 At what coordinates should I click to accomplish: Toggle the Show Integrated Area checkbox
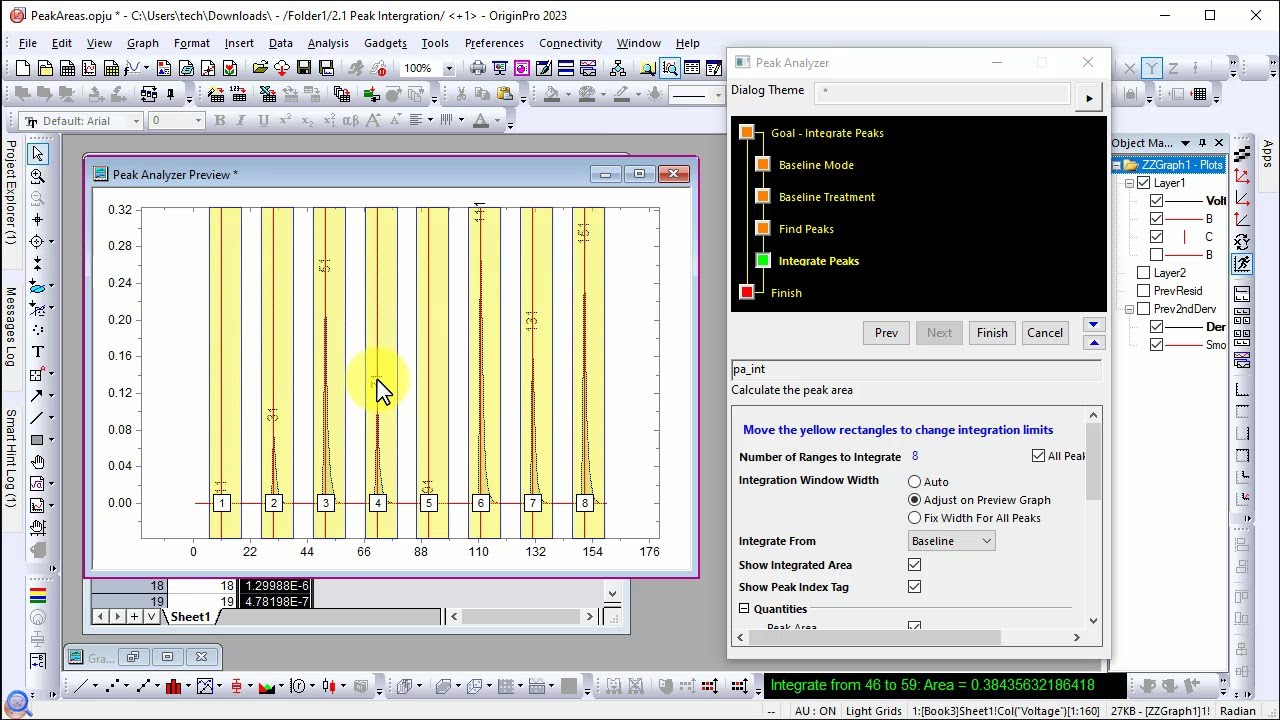tap(914, 565)
